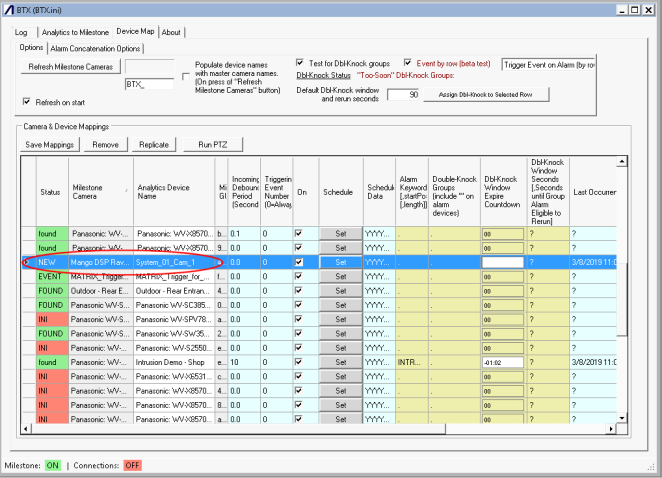Click Intrusion Demo - Shop device name cell

174,362
